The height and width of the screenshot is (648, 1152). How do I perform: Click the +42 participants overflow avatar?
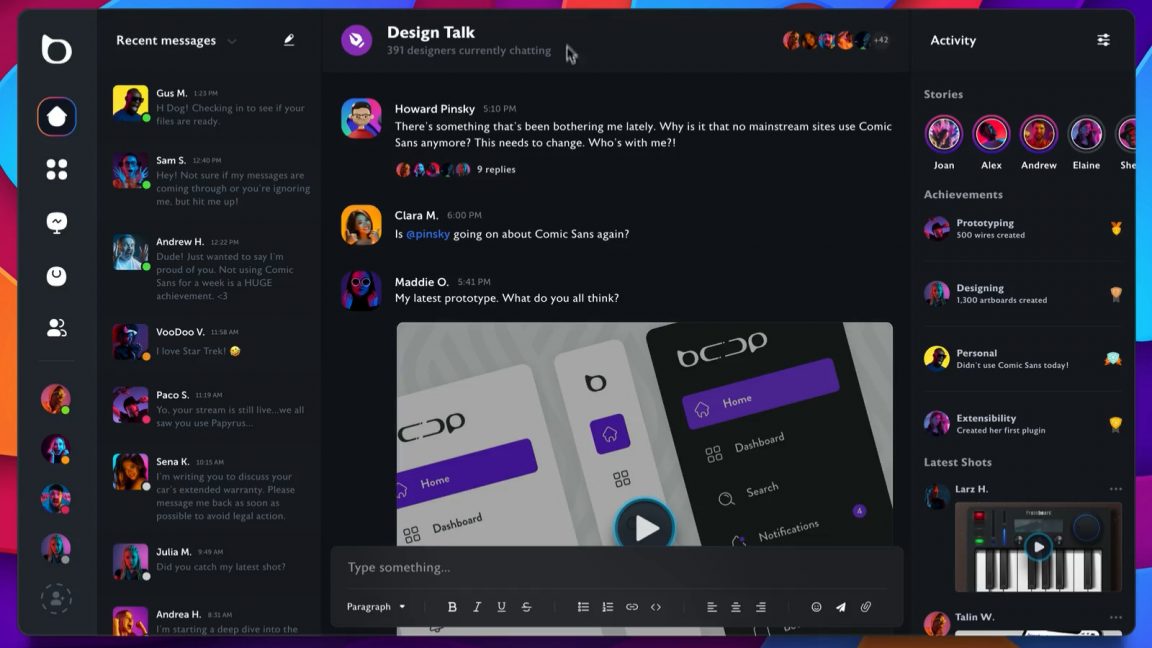pyautogui.click(x=880, y=41)
